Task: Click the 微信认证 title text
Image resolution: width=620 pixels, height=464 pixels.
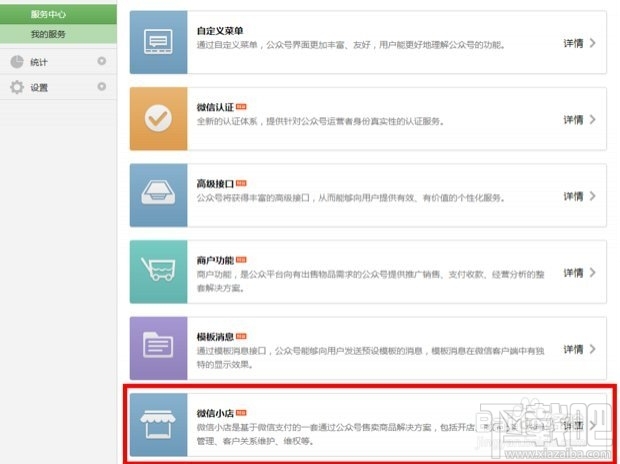Action: click(215, 107)
